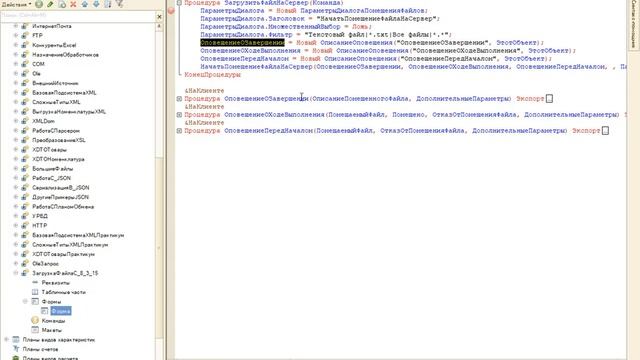The width and height of the screenshot is (640, 360).
Task: Click the Ole processing icon
Action: (x=25, y=73)
